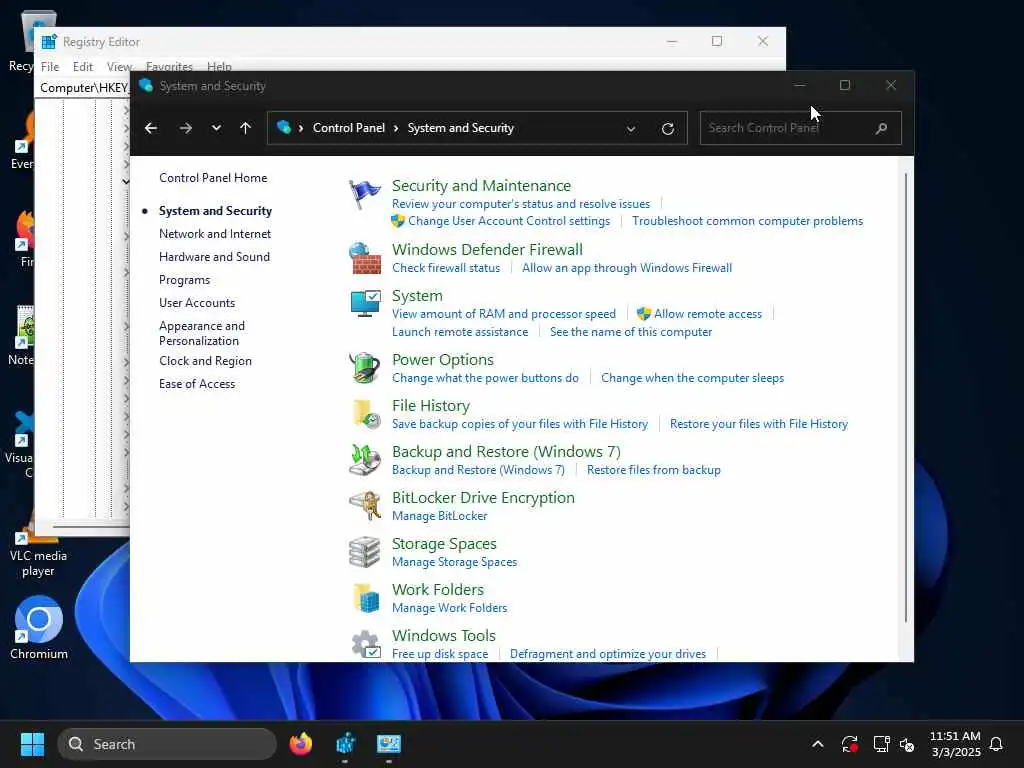Click View amount of RAM and processor speed
1024x768 pixels.
[504, 314]
